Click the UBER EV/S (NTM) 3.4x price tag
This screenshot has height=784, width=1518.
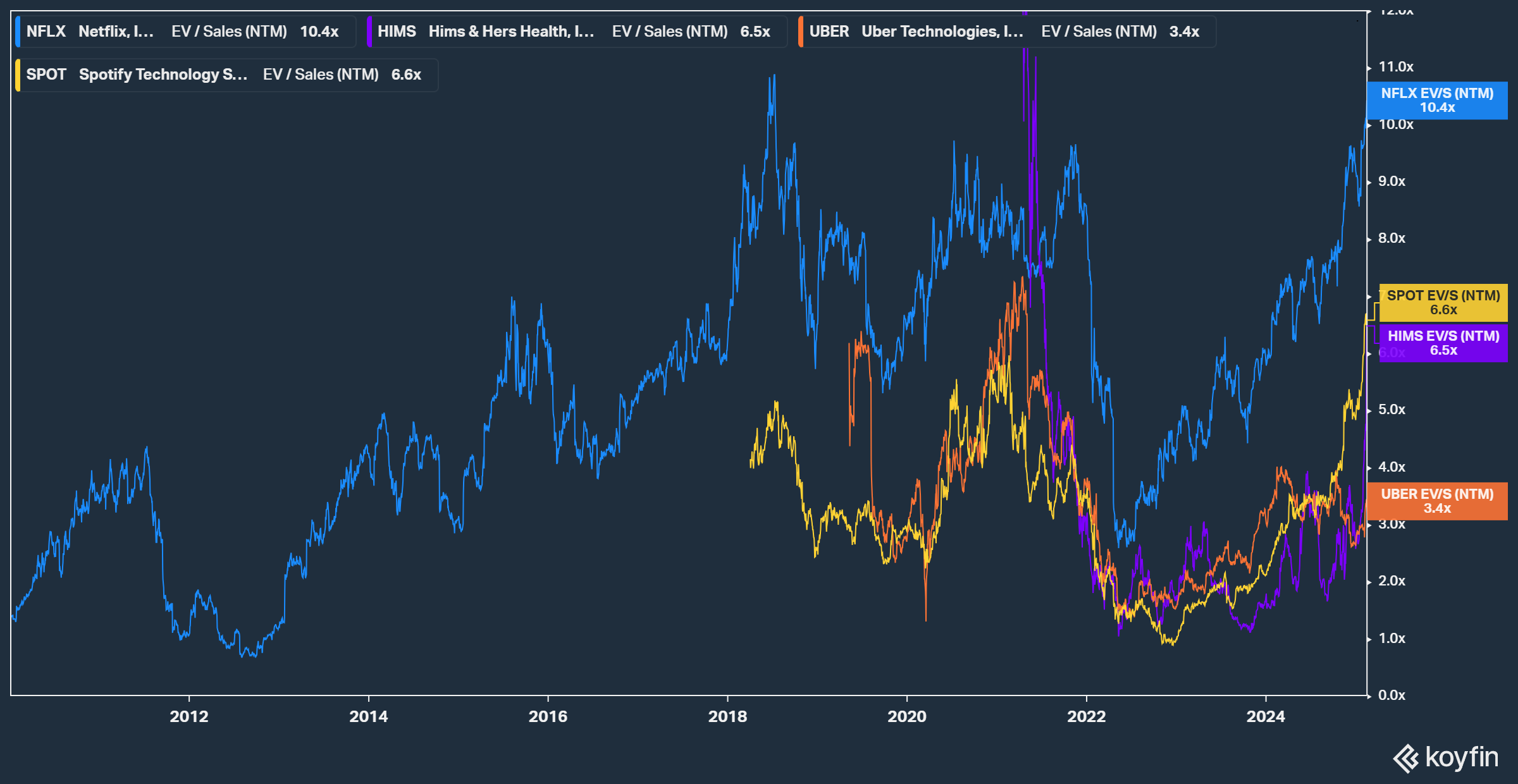coord(1437,501)
